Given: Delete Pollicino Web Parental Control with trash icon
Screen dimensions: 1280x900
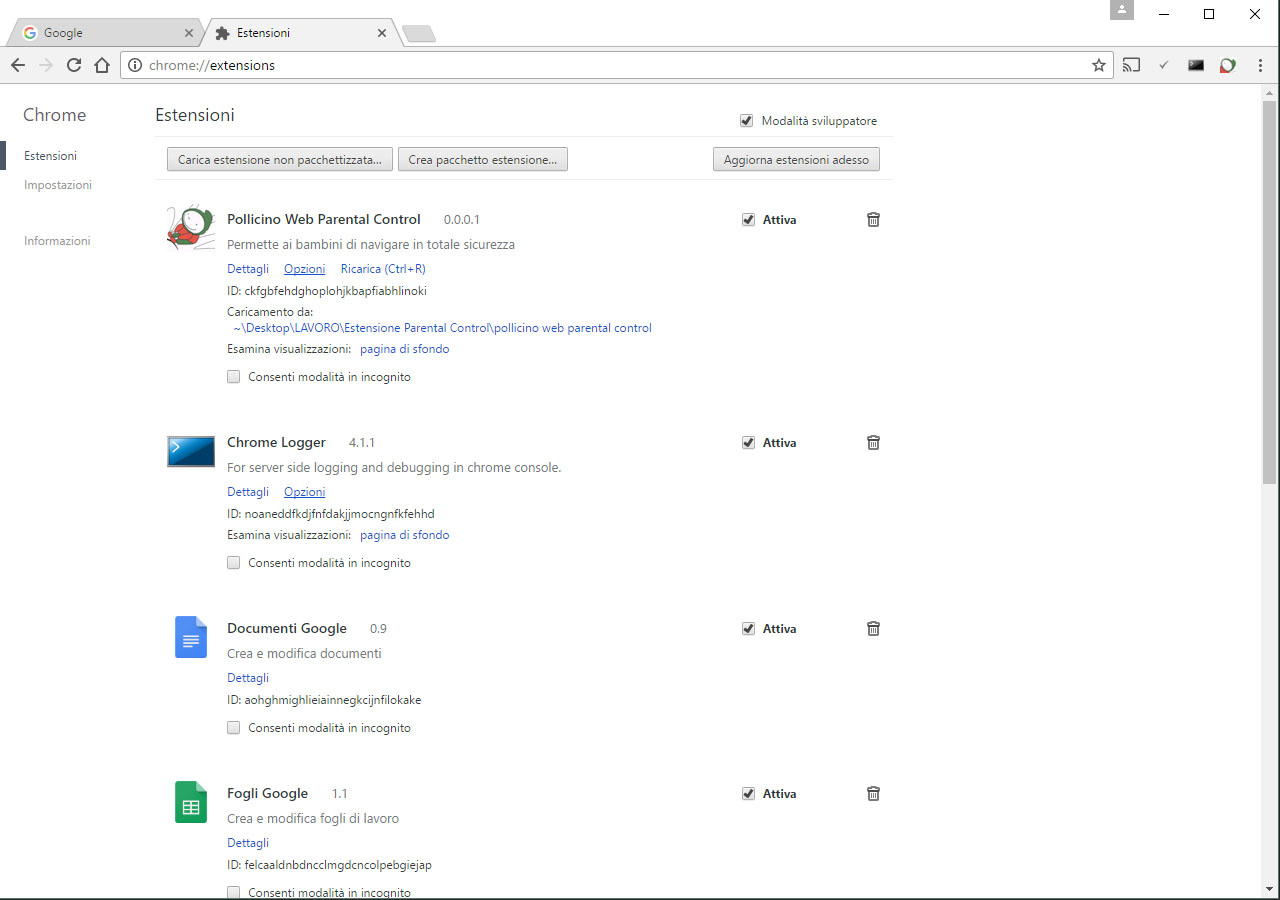Looking at the screenshot, I should [873, 219].
